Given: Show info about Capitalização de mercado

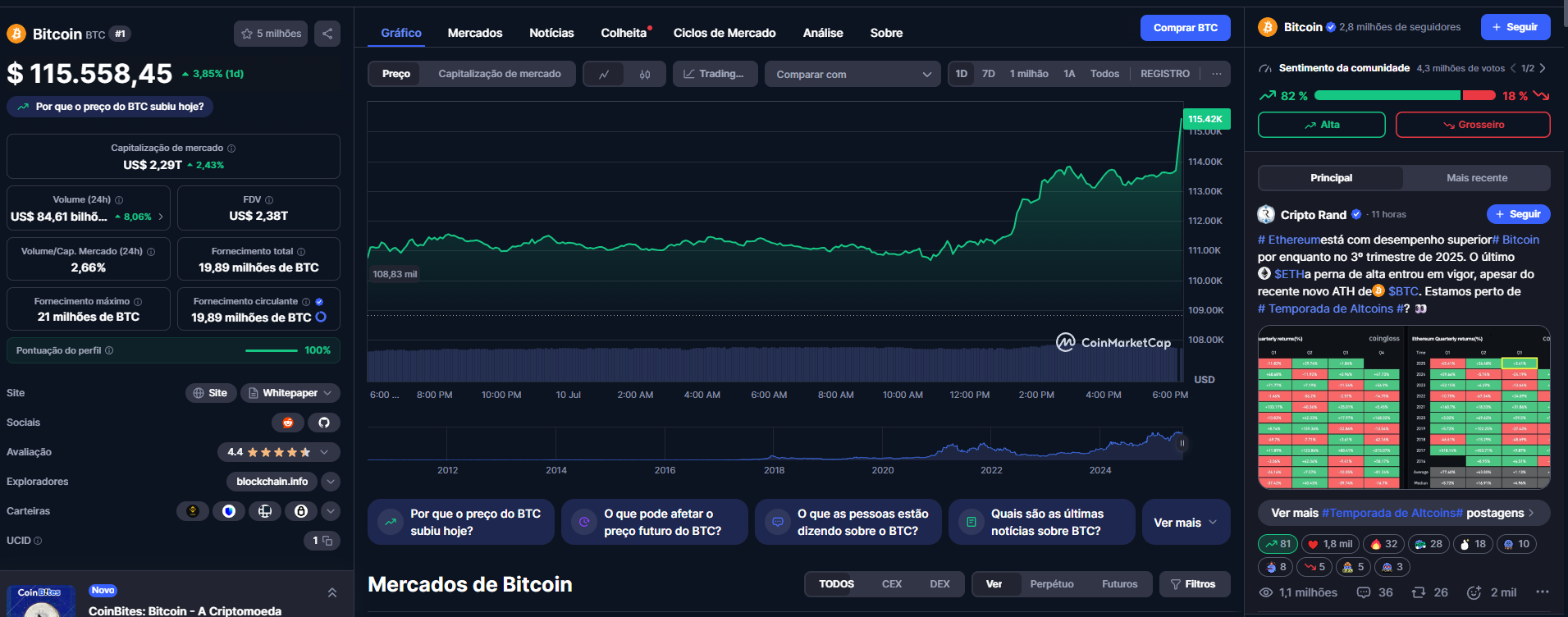Looking at the screenshot, I should (x=231, y=149).
